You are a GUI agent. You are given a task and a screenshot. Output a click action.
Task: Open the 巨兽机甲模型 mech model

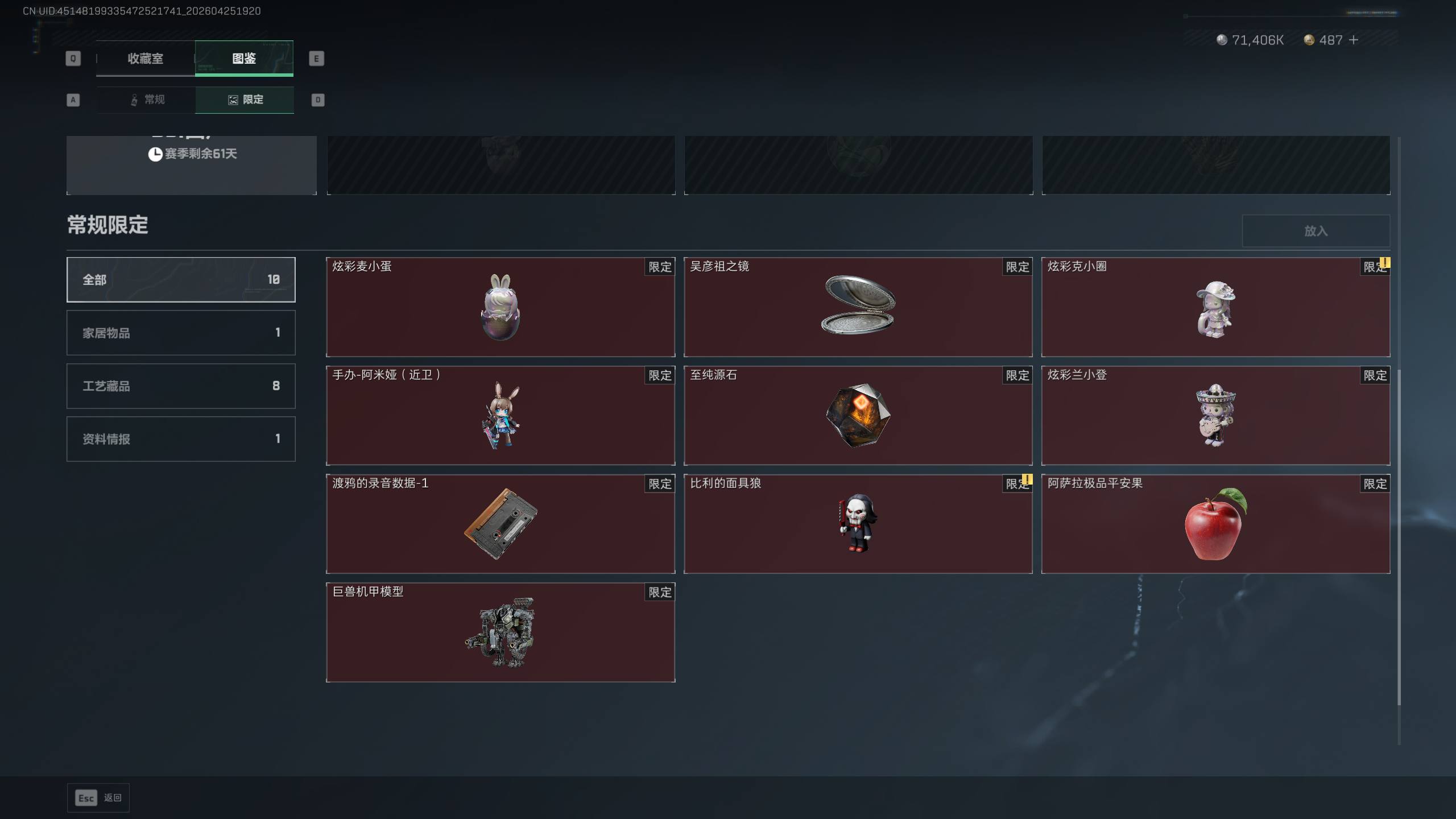point(500,632)
